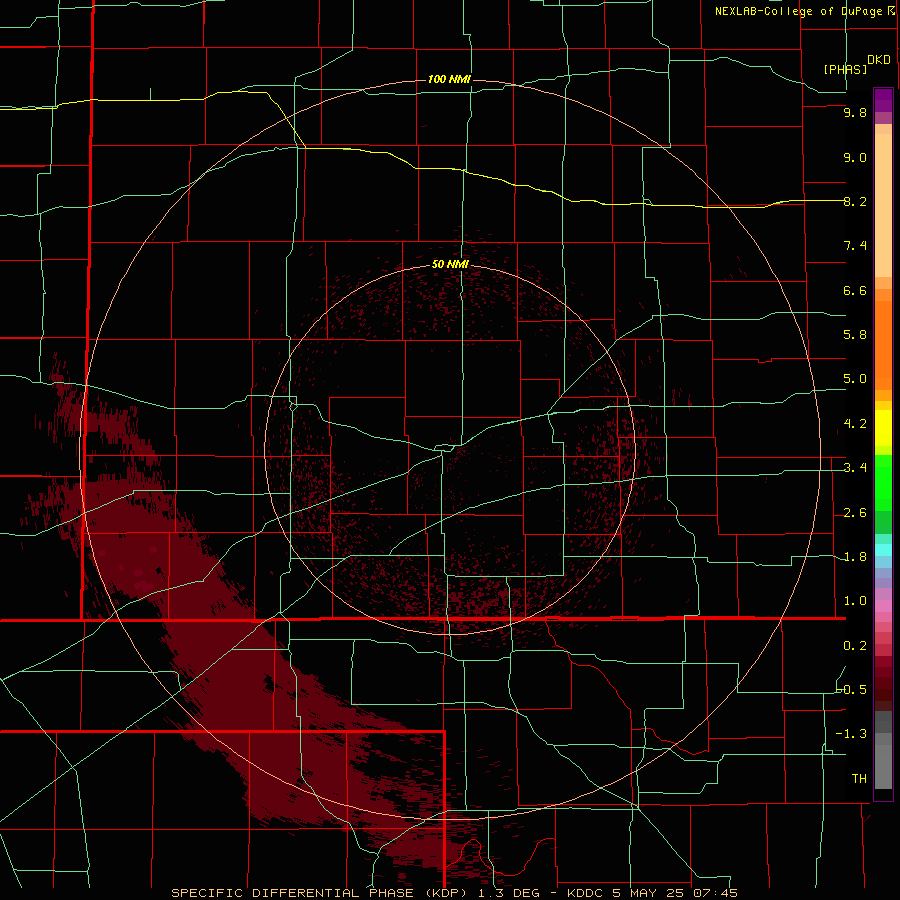Select the 4.2 scale value
This screenshot has height=900, width=900.
855,424
